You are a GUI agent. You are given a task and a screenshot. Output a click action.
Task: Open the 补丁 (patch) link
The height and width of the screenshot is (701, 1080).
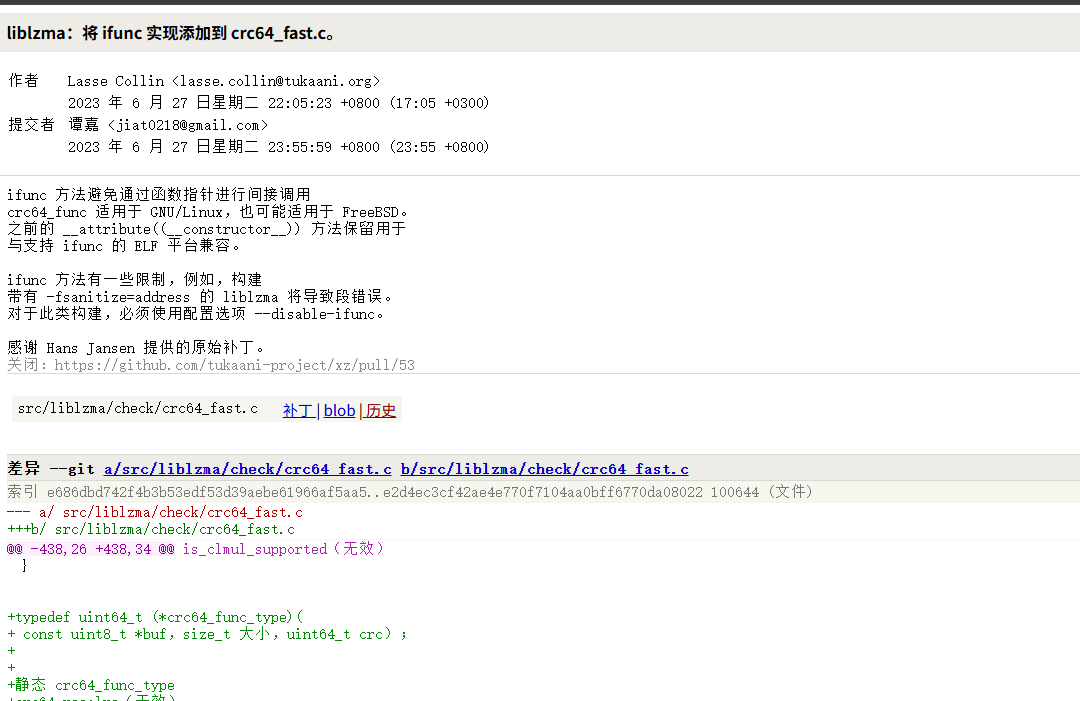click(297, 411)
